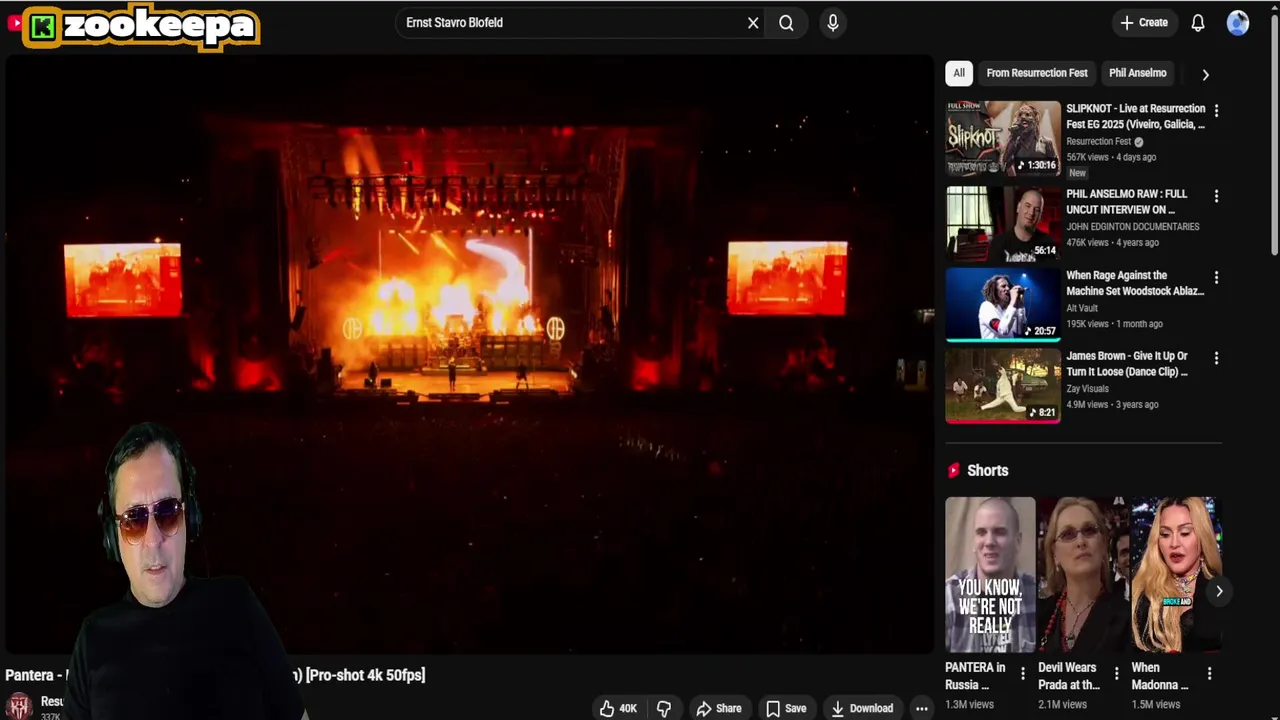The height and width of the screenshot is (720, 1280).
Task: Open the three-dot menu for the Slipknot video
Action: click(x=1216, y=110)
